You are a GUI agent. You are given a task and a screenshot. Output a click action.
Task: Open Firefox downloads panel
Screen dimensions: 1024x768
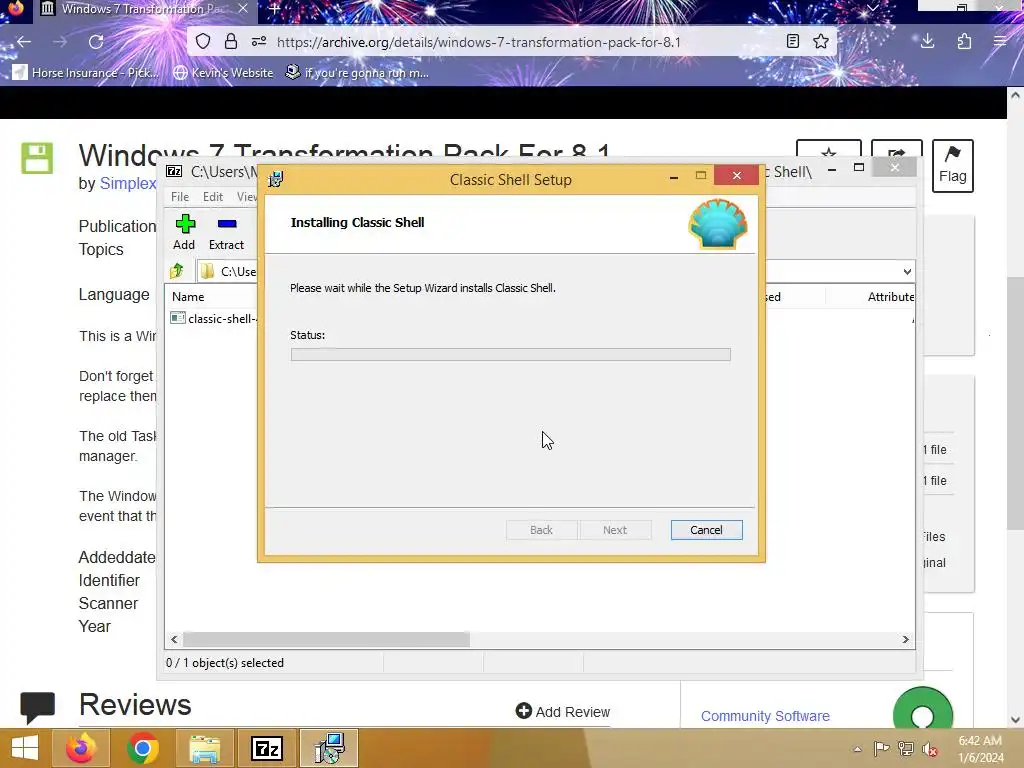point(927,42)
